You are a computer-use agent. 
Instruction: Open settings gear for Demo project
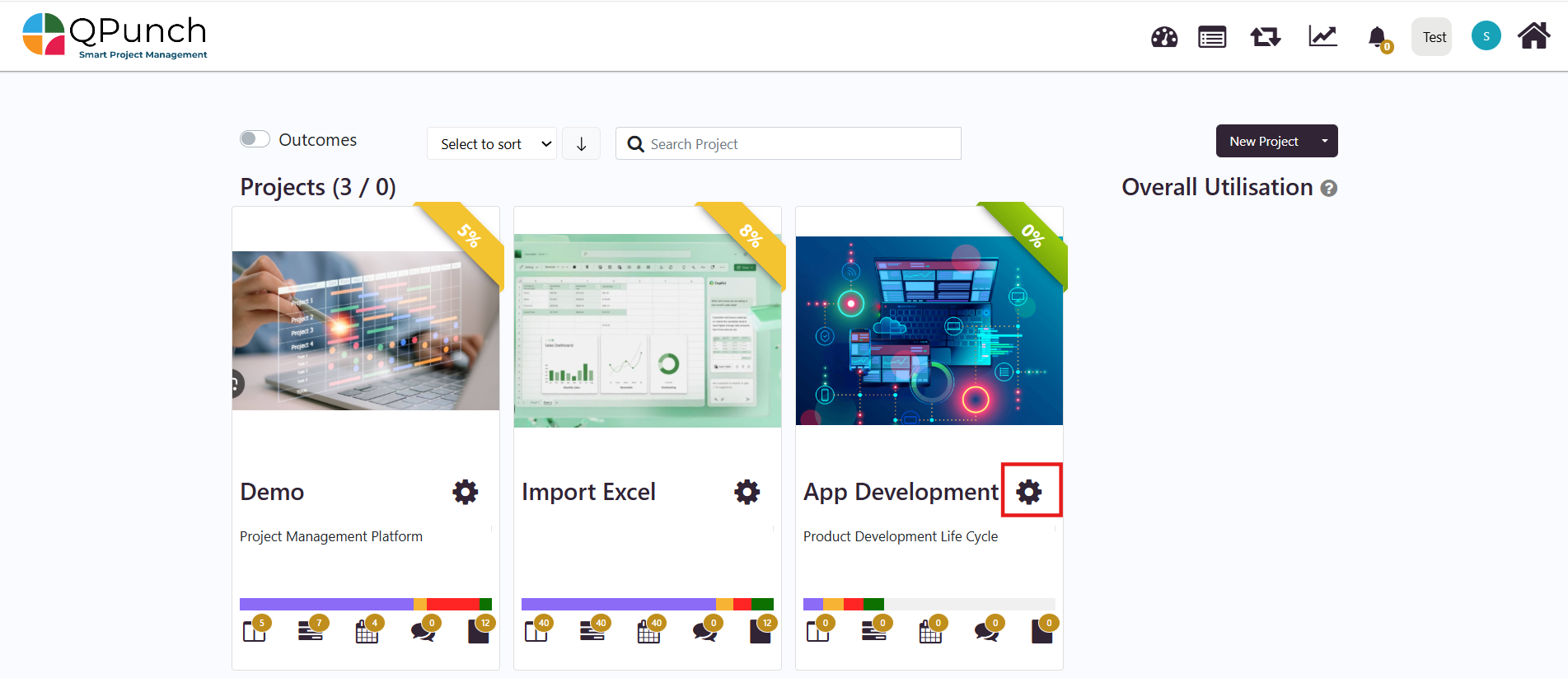465,492
